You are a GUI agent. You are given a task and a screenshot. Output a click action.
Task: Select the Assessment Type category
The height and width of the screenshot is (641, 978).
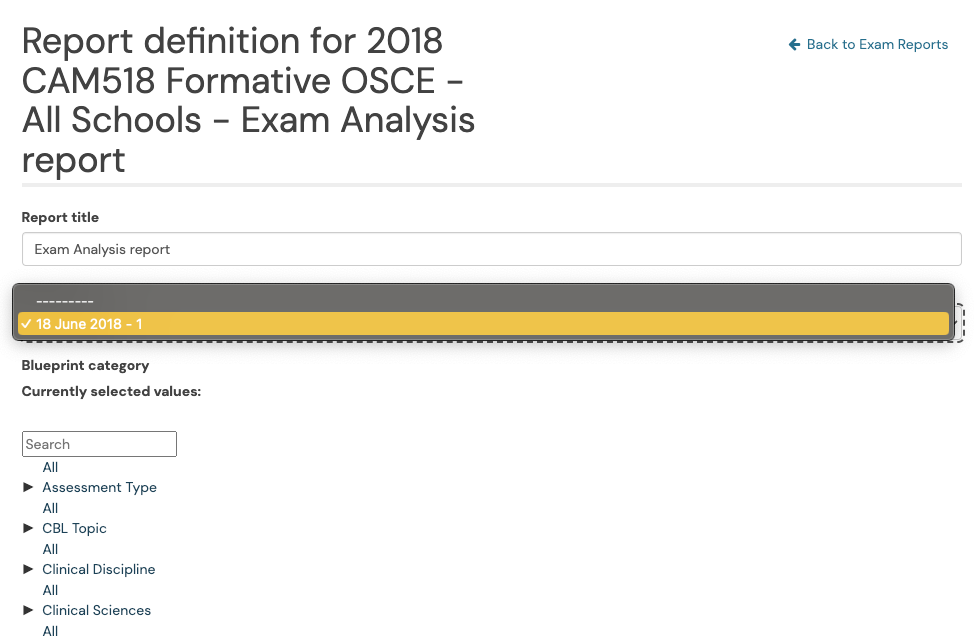tap(99, 488)
